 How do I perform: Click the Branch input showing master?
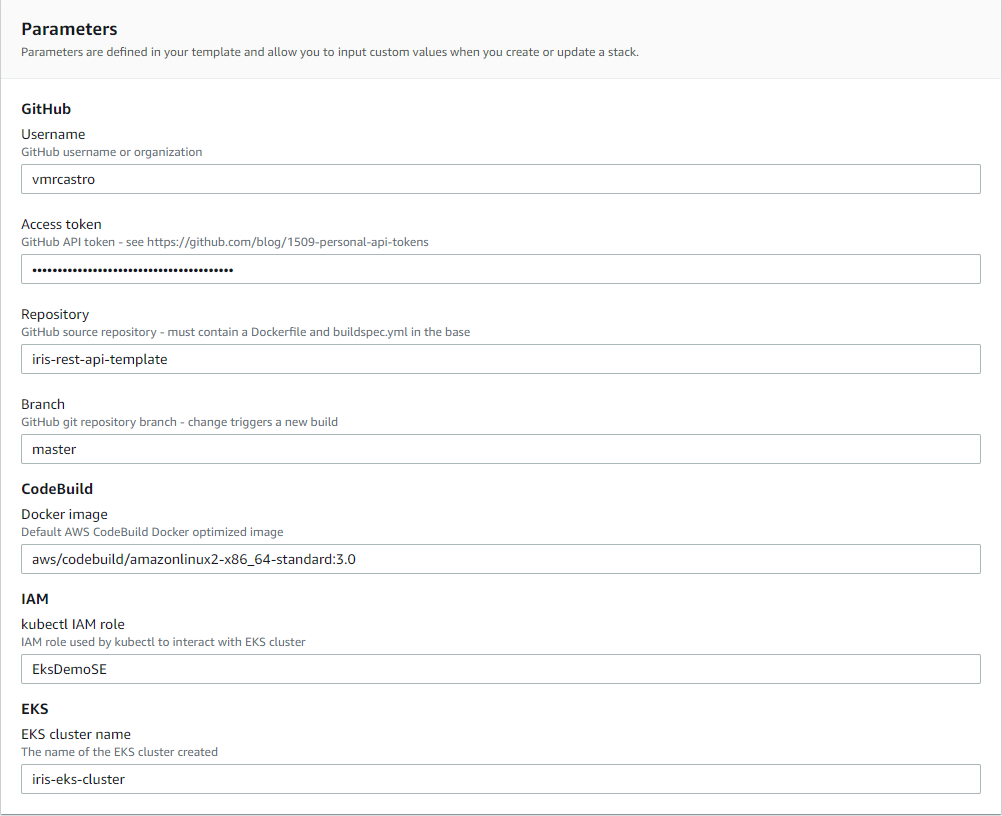[x=500, y=449]
